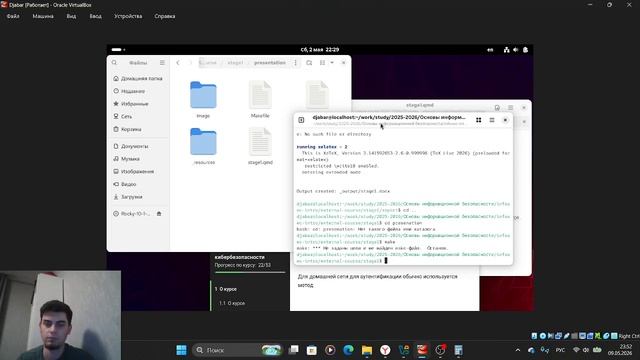Search the current presentation folder
The height and width of the screenshot is (360, 640).
pyautogui.click(x=309, y=63)
